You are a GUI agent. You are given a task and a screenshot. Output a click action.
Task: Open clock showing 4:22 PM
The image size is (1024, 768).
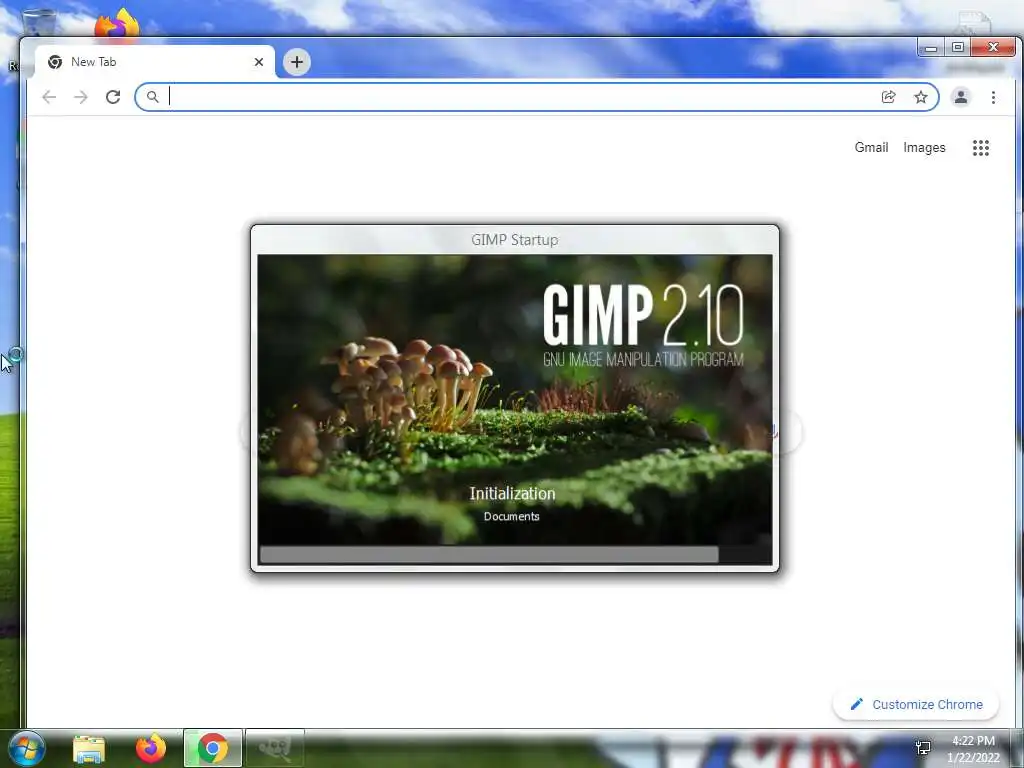tap(973, 749)
